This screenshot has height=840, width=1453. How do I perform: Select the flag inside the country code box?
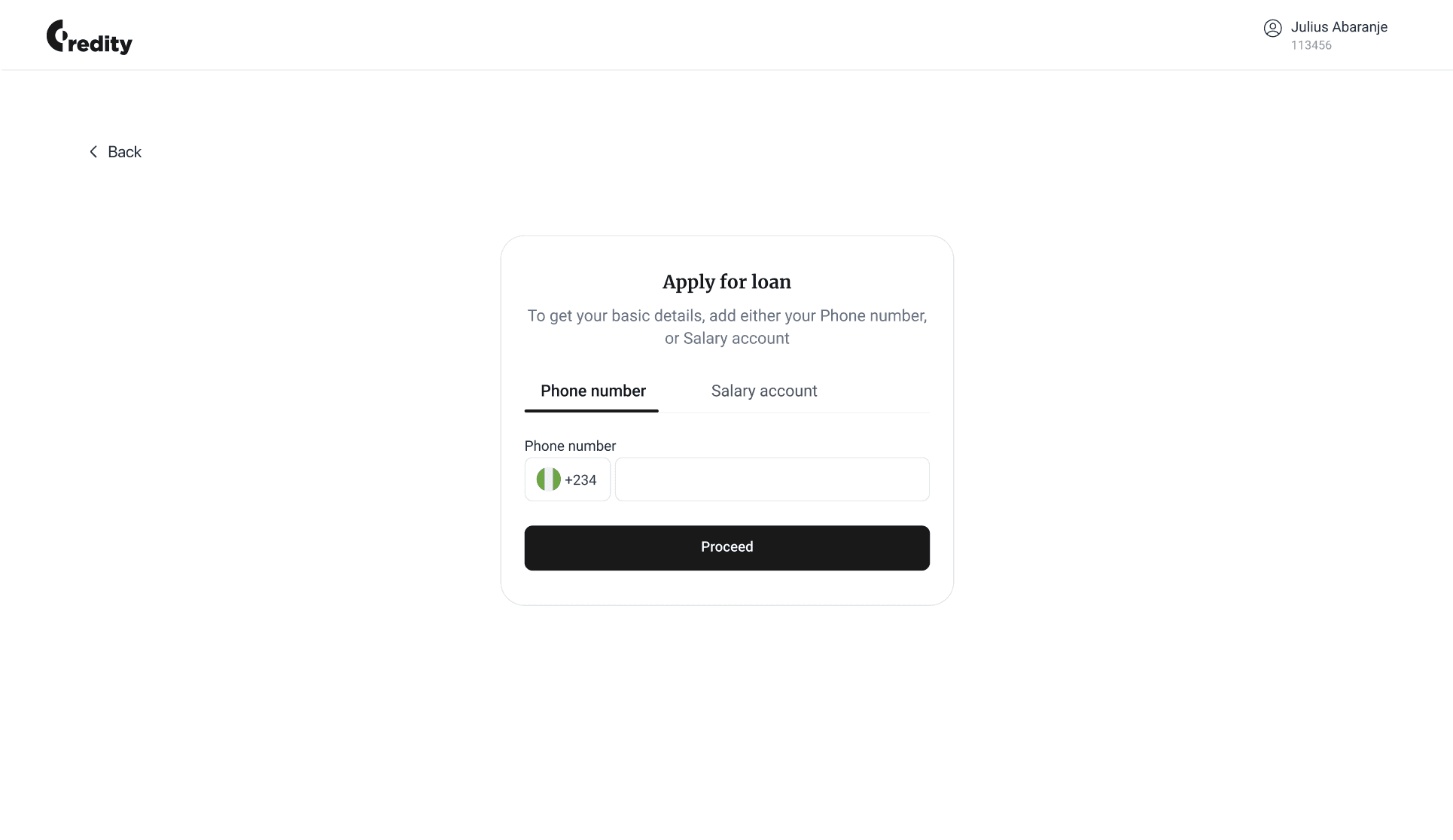(x=549, y=479)
